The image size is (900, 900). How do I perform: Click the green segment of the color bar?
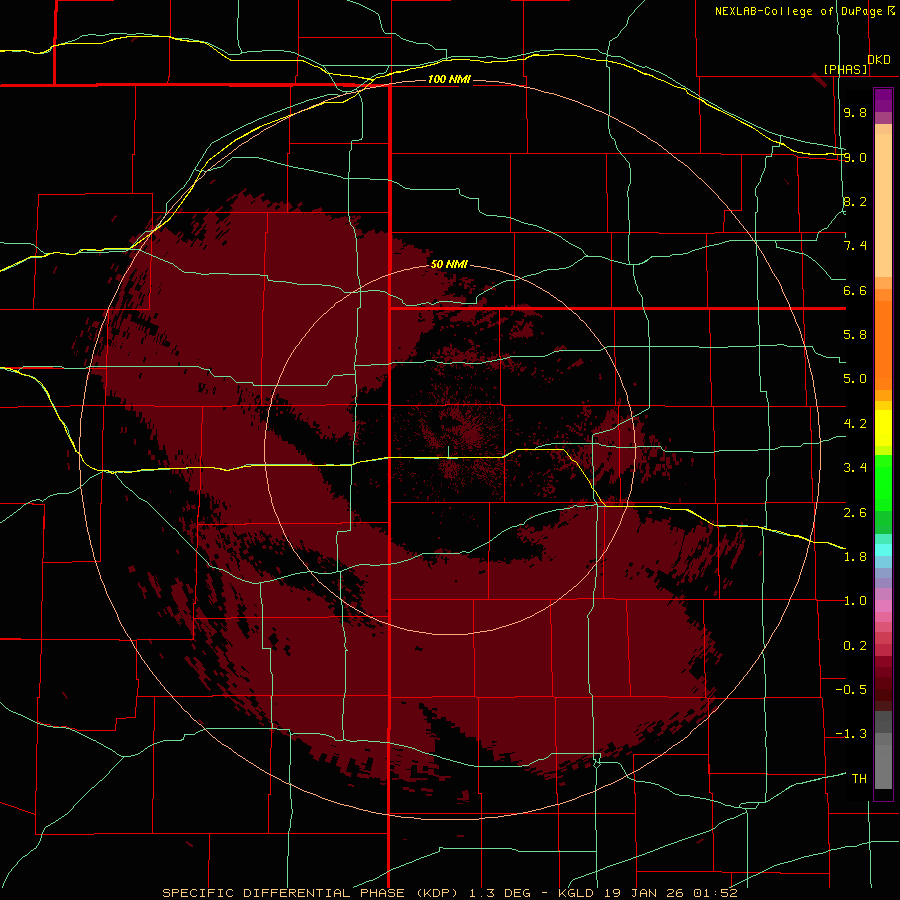point(883,482)
